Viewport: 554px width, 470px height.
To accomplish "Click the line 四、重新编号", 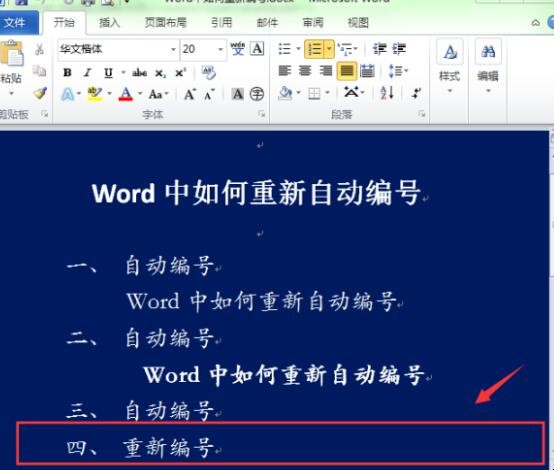I will 140,447.
